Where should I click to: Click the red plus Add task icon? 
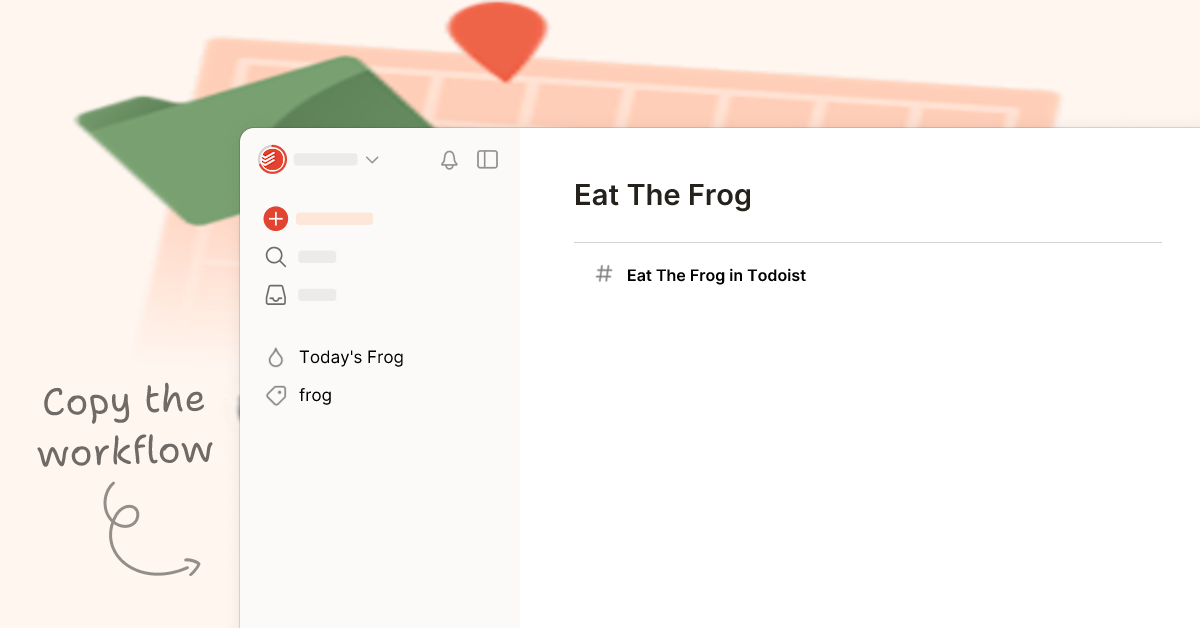pyautogui.click(x=275, y=218)
